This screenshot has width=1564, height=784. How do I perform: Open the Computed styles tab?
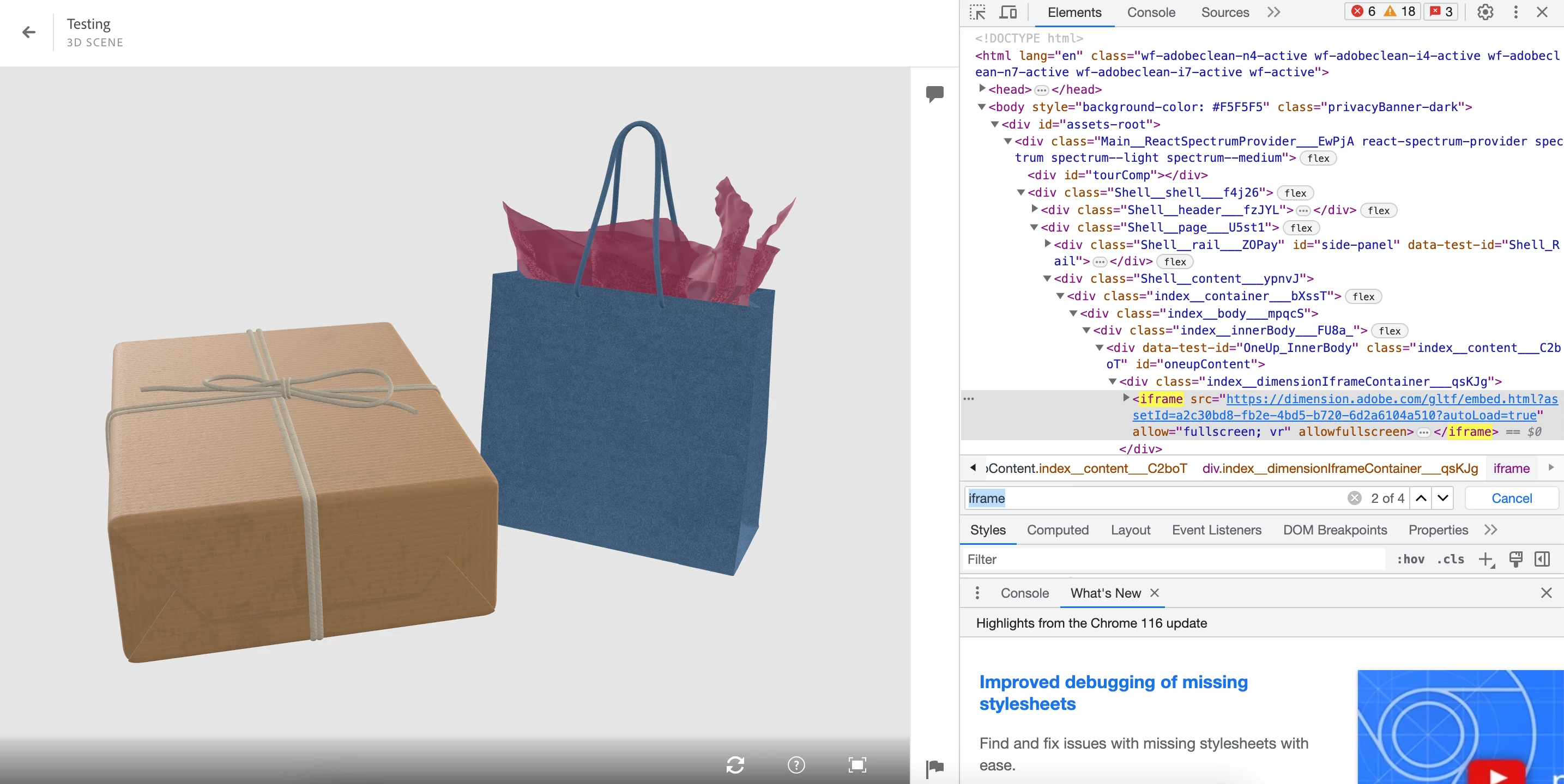coord(1057,530)
